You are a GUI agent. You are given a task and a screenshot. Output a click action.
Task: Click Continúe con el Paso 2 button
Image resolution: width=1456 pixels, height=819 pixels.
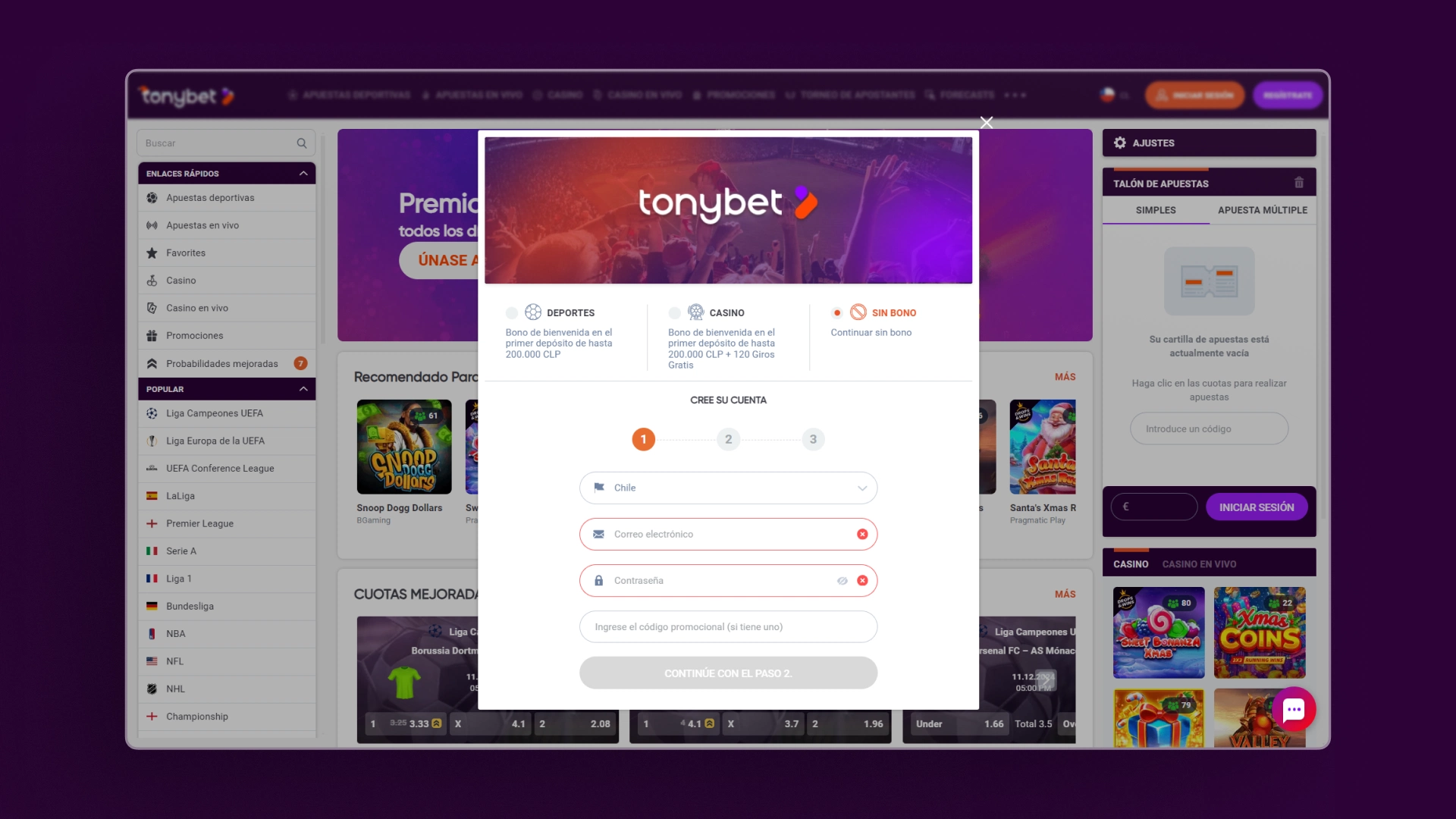(727, 672)
